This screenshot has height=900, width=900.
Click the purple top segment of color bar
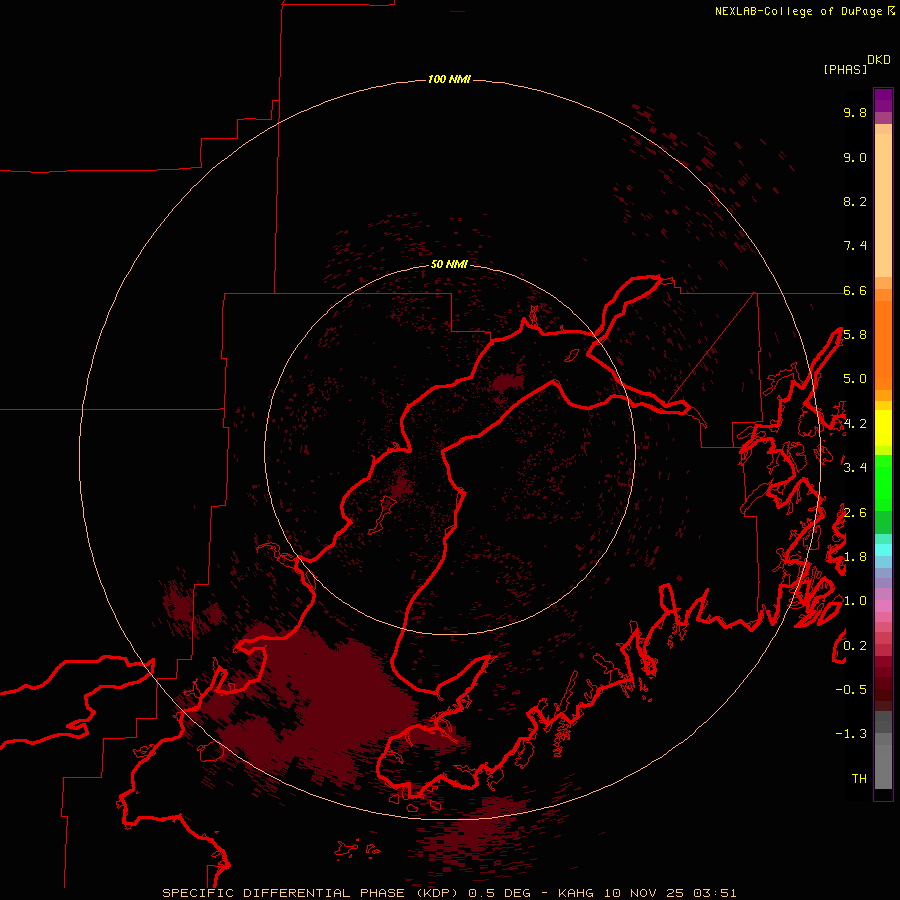tap(883, 100)
